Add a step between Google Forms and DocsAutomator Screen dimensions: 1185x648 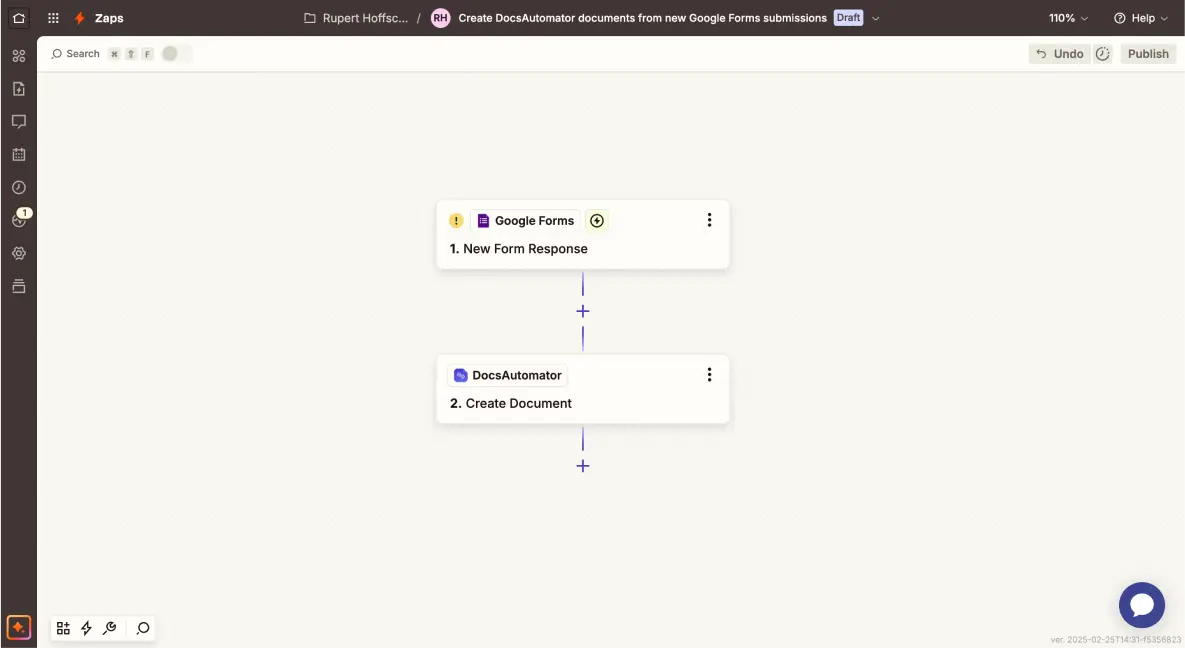(583, 311)
